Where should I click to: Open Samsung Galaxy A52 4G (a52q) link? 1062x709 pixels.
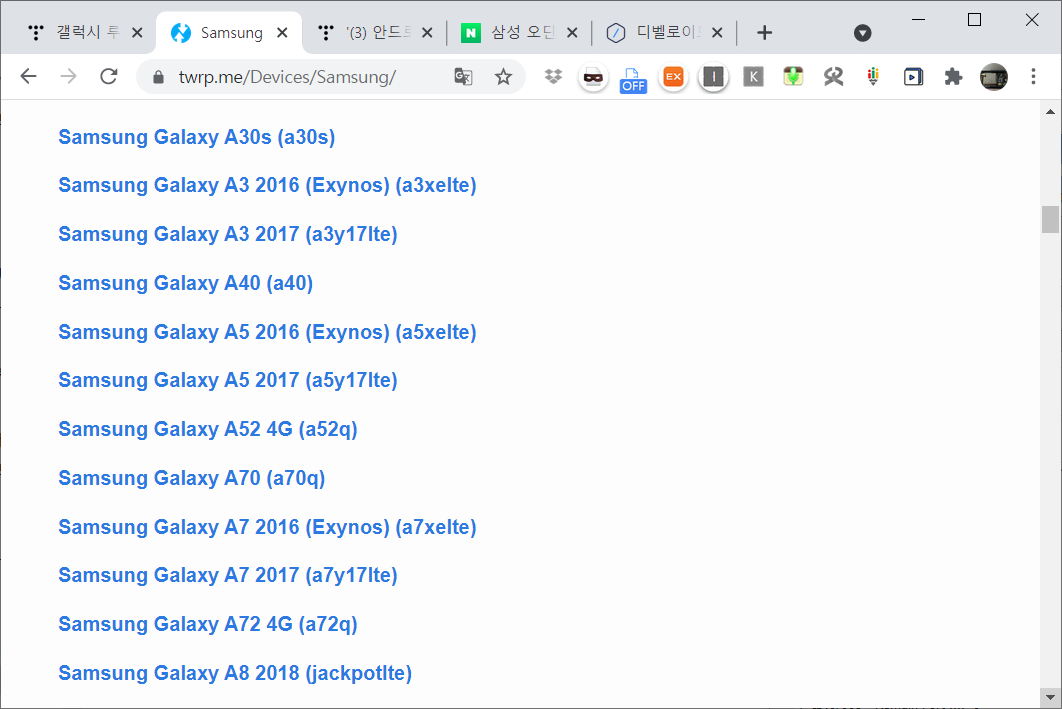208,429
